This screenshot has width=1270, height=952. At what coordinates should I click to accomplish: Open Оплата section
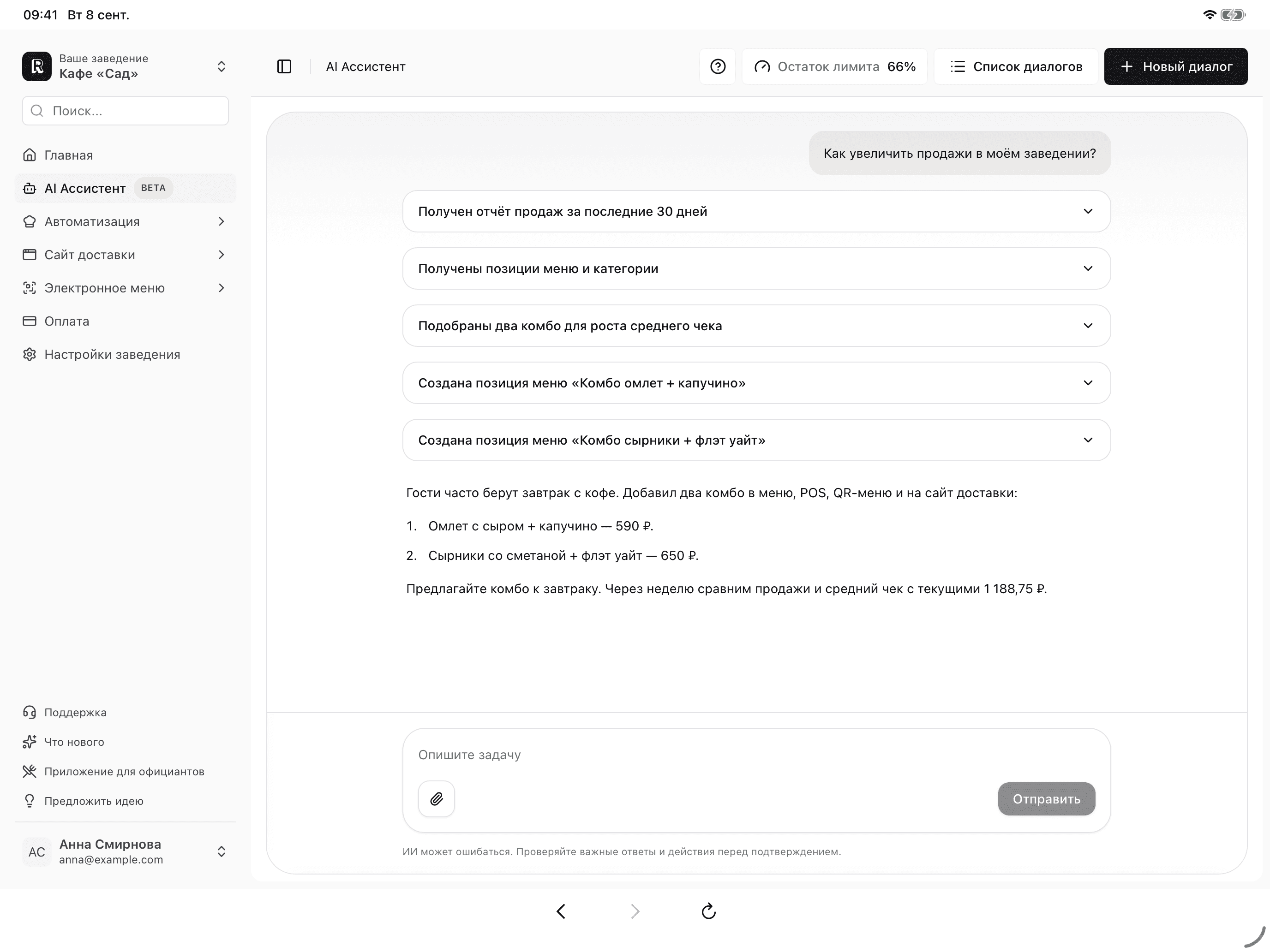point(125,321)
